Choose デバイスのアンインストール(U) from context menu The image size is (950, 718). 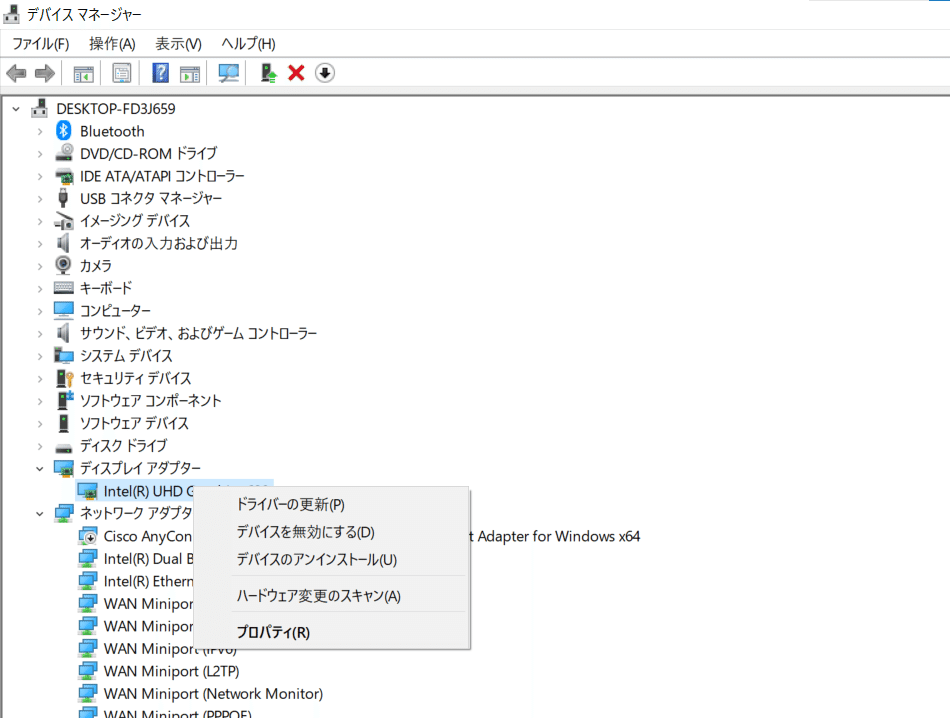(x=331, y=559)
